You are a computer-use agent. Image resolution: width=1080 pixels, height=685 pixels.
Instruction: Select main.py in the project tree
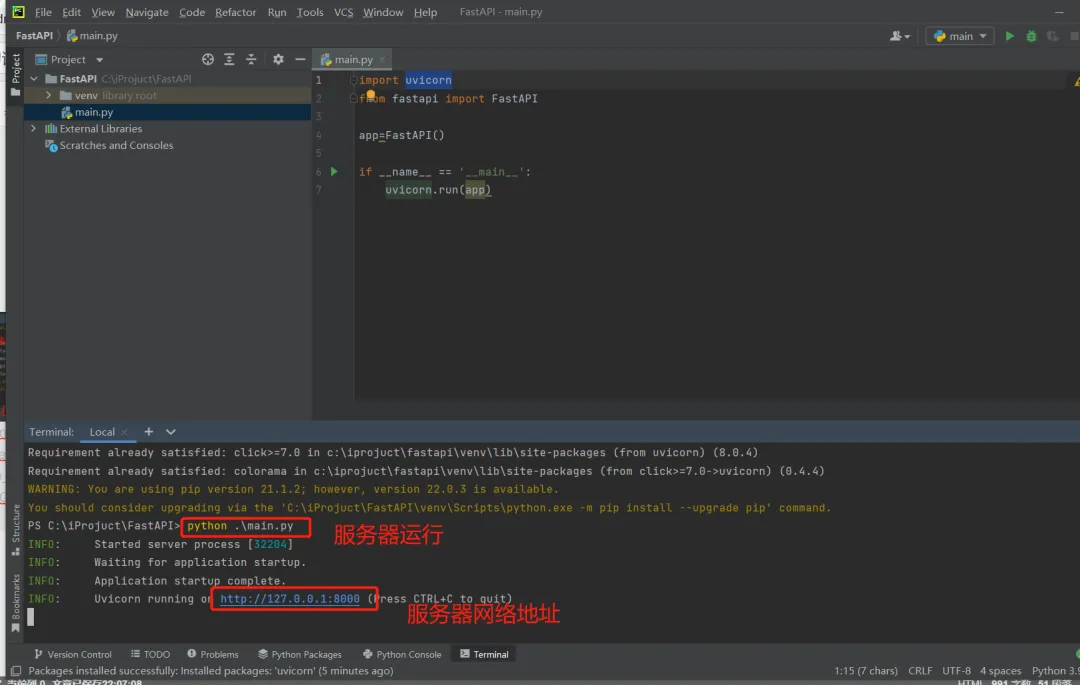pyautogui.click(x=94, y=112)
